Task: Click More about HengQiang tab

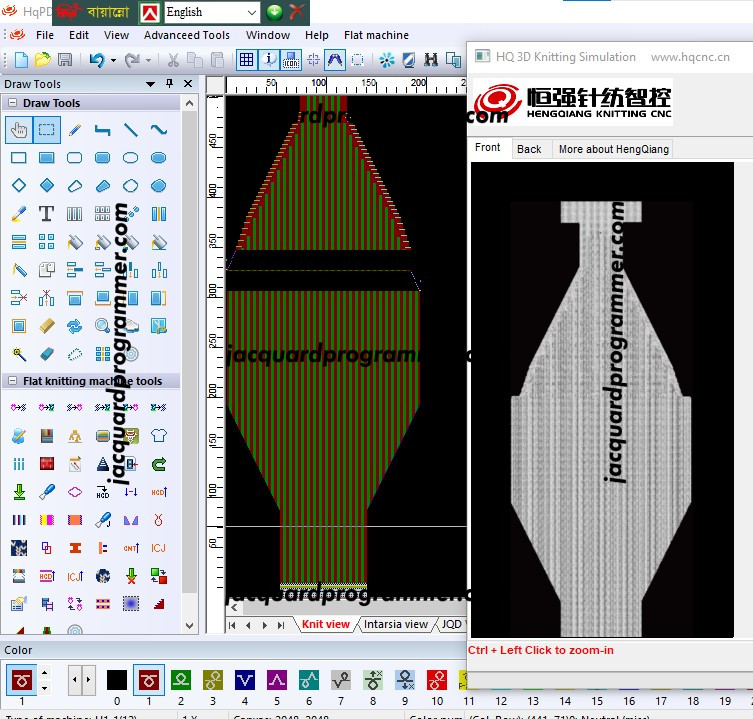Action: click(613, 149)
